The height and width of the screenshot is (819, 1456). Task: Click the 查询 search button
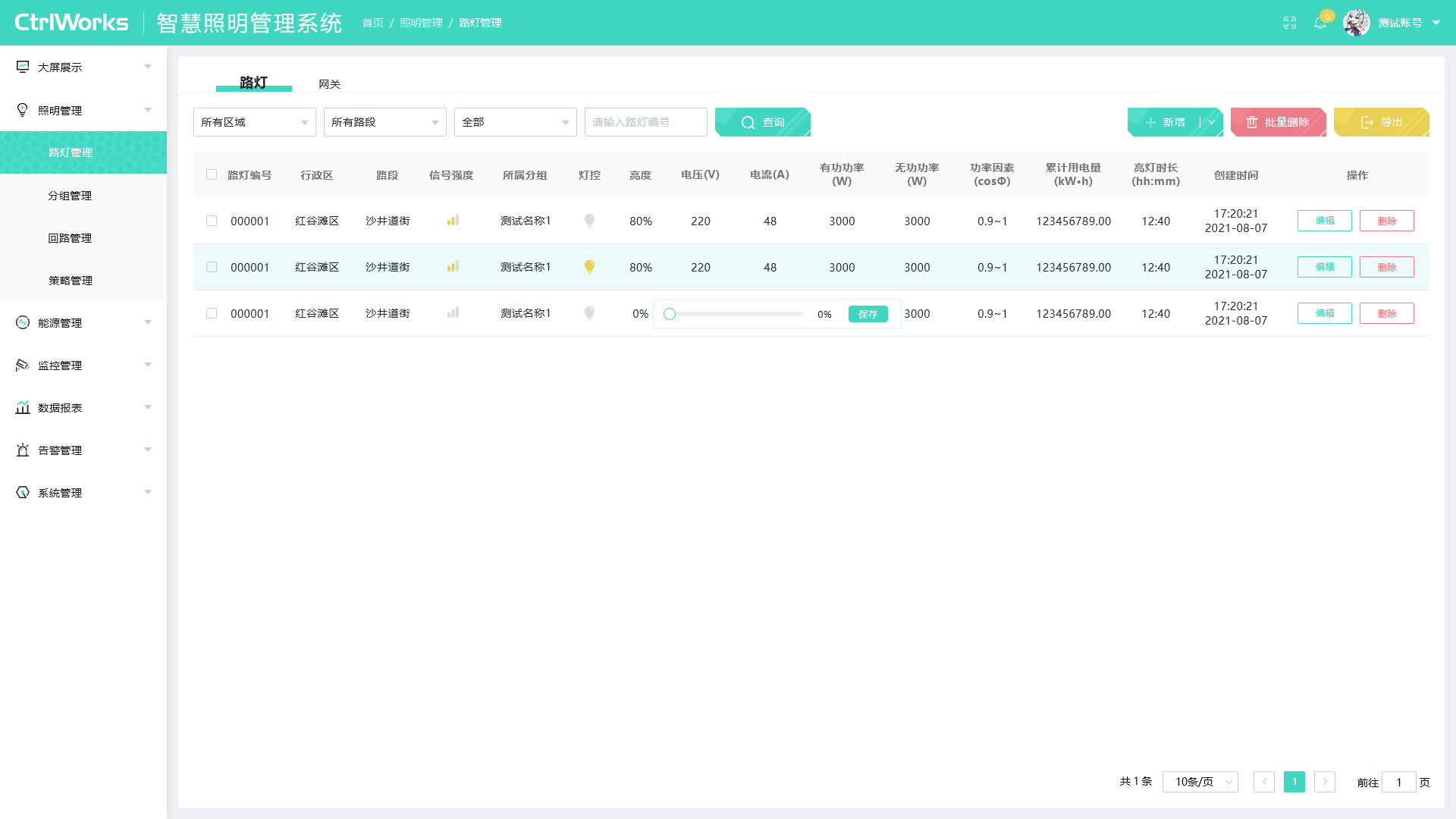click(763, 122)
